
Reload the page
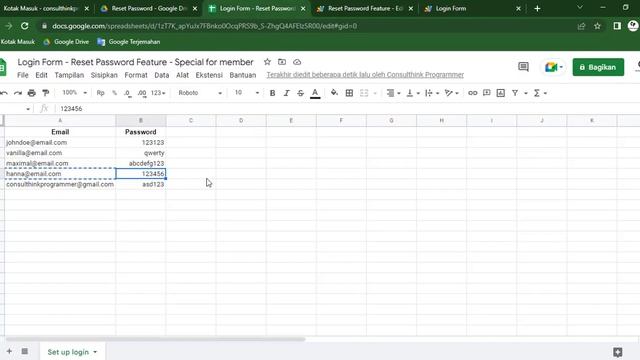24,26
